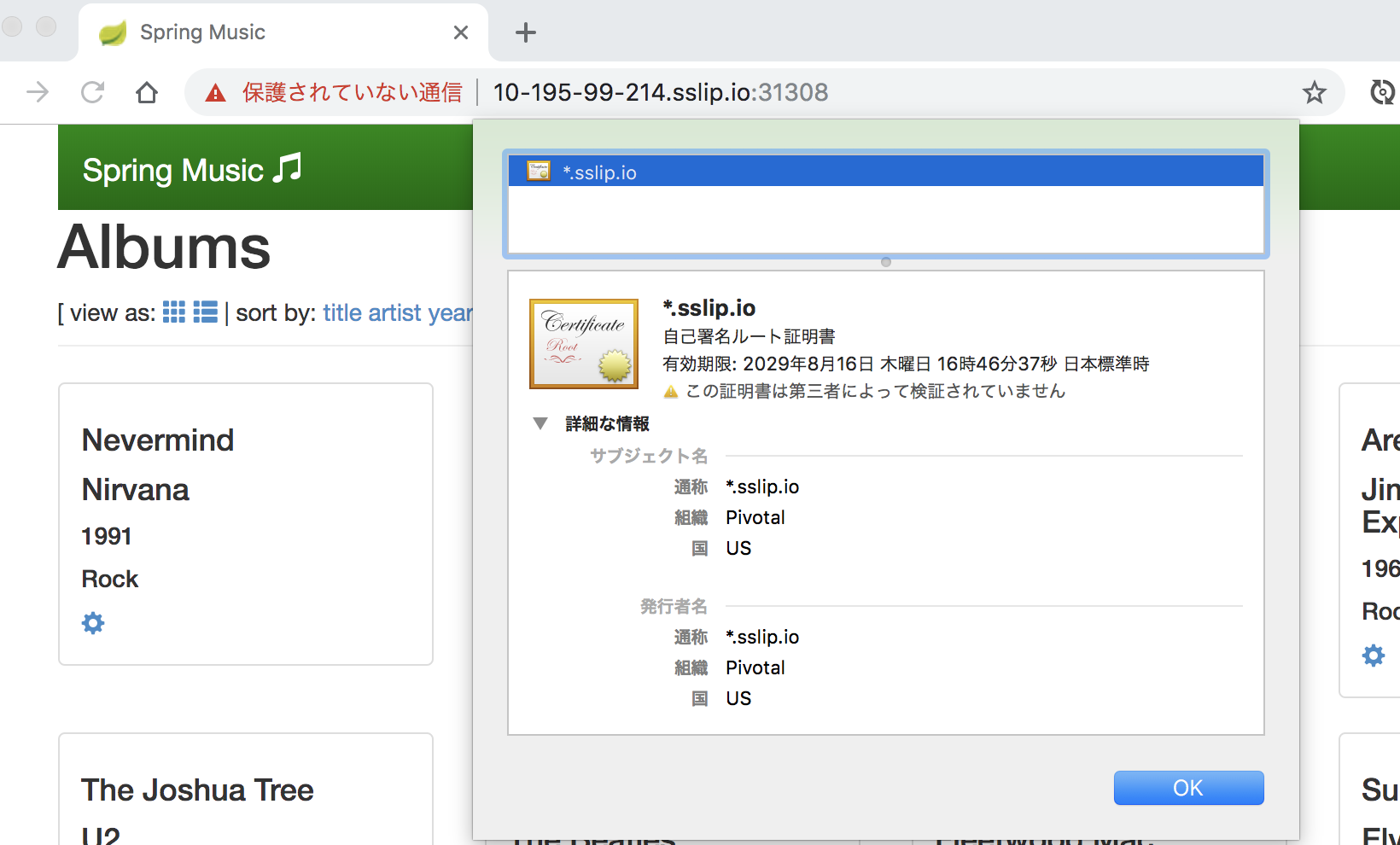Click the Nevermind album title
The image size is (1400, 845).
(x=158, y=440)
